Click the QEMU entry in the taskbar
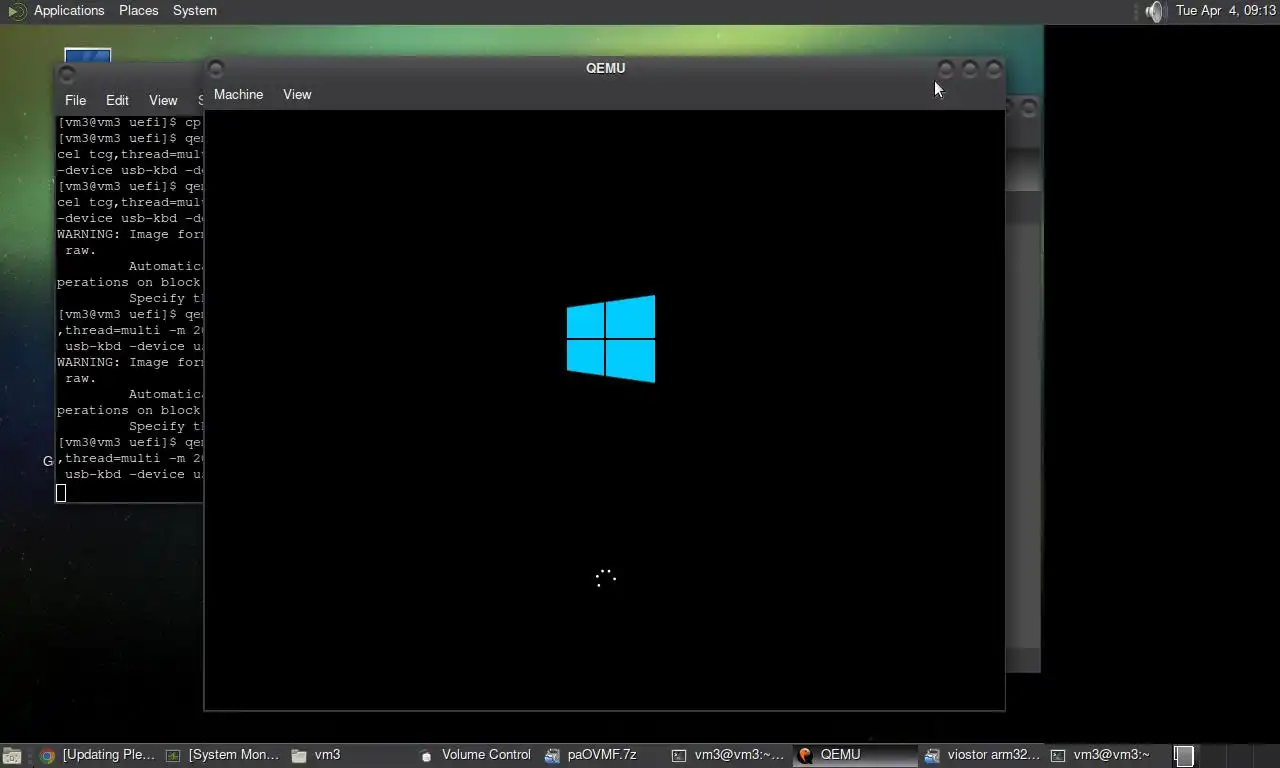The width and height of the screenshot is (1280, 768). click(x=854, y=755)
